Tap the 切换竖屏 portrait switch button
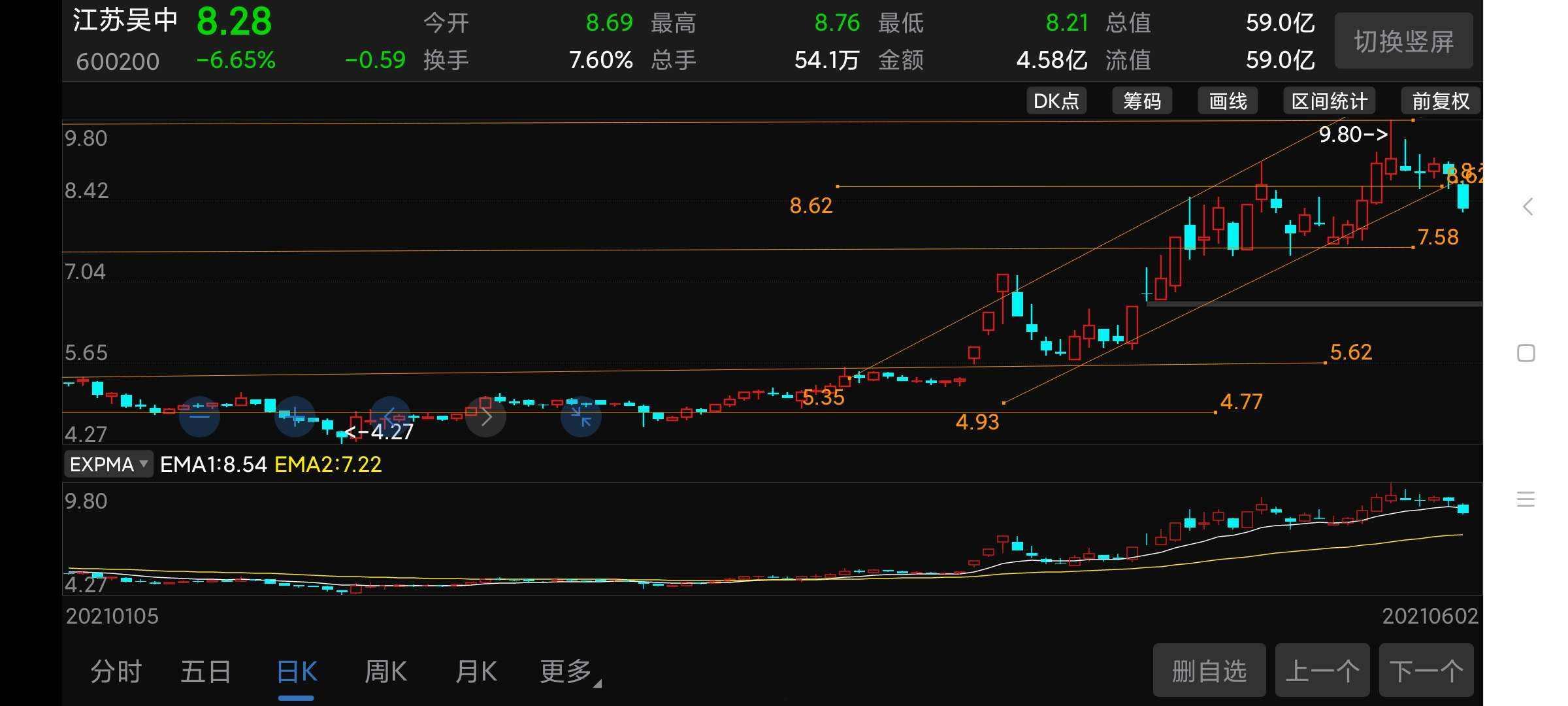The width and height of the screenshot is (1568, 706). [1404, 41]
